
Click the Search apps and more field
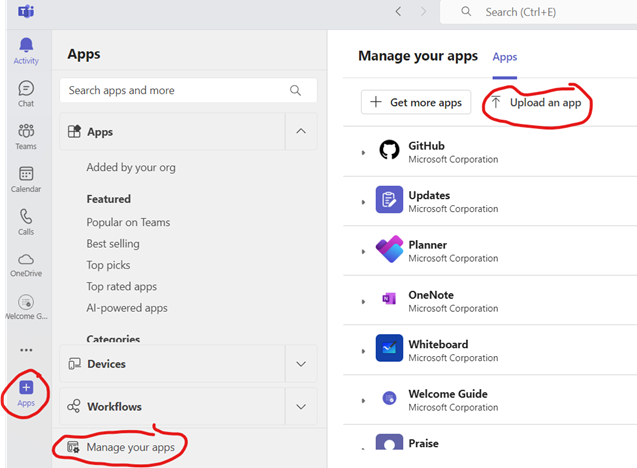pyautogui.click(x=176, y=90)
